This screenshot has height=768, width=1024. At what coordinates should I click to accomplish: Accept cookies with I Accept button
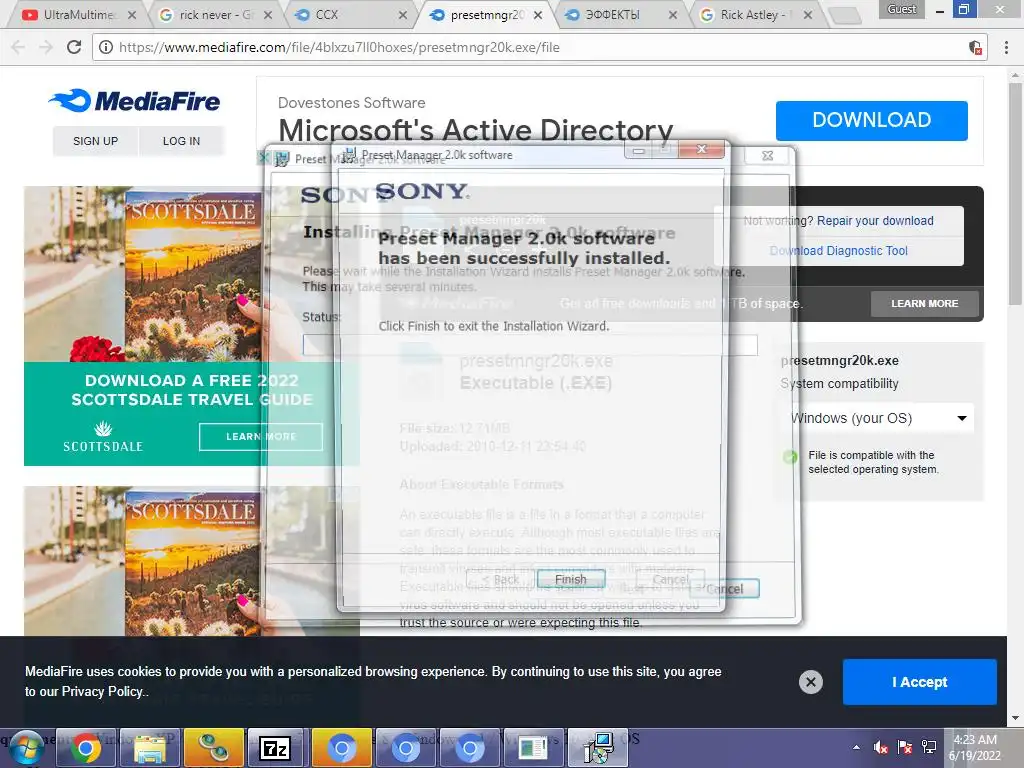pos(920,682)
